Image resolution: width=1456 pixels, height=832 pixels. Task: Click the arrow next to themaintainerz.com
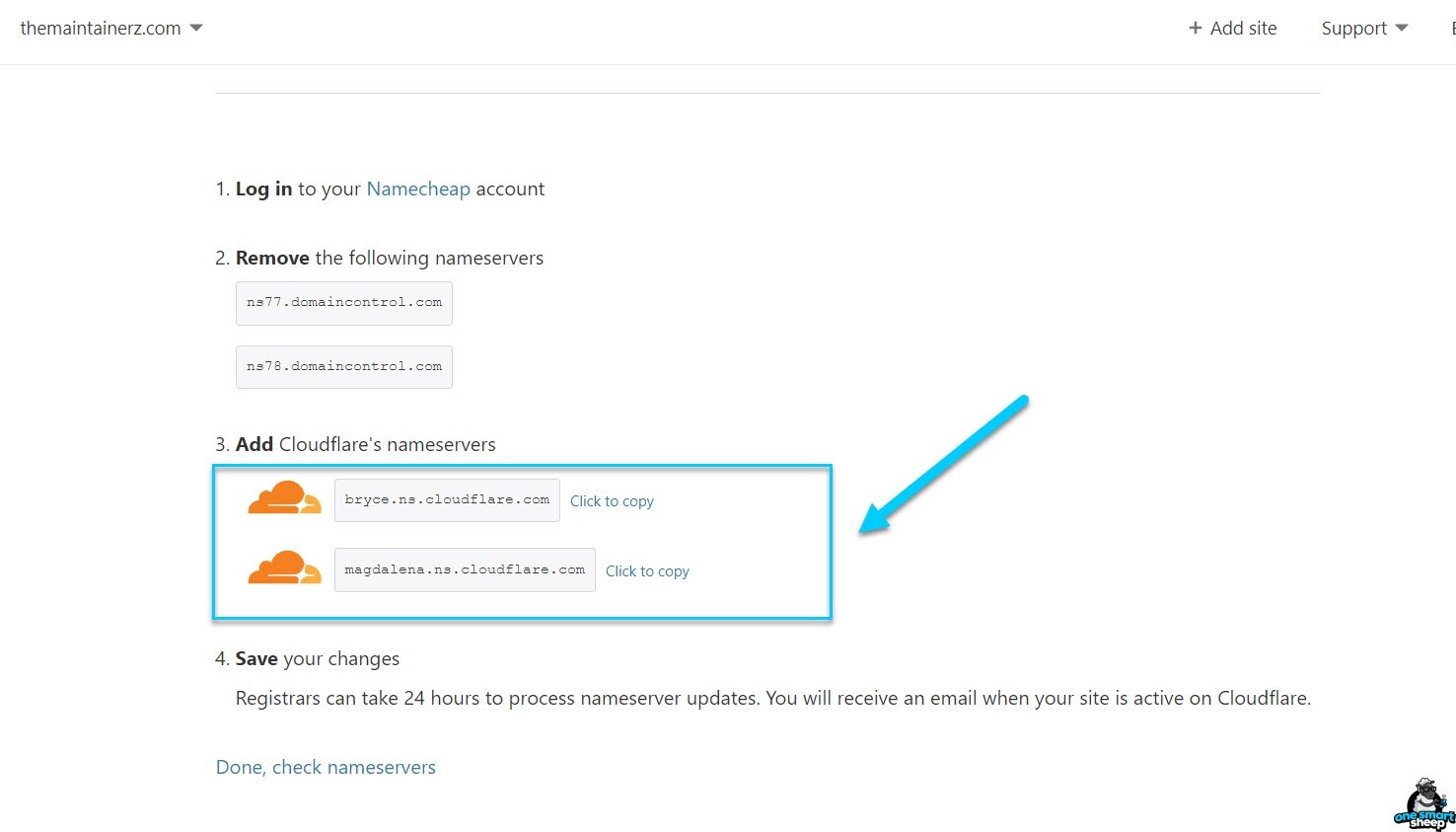pos(196,28)
